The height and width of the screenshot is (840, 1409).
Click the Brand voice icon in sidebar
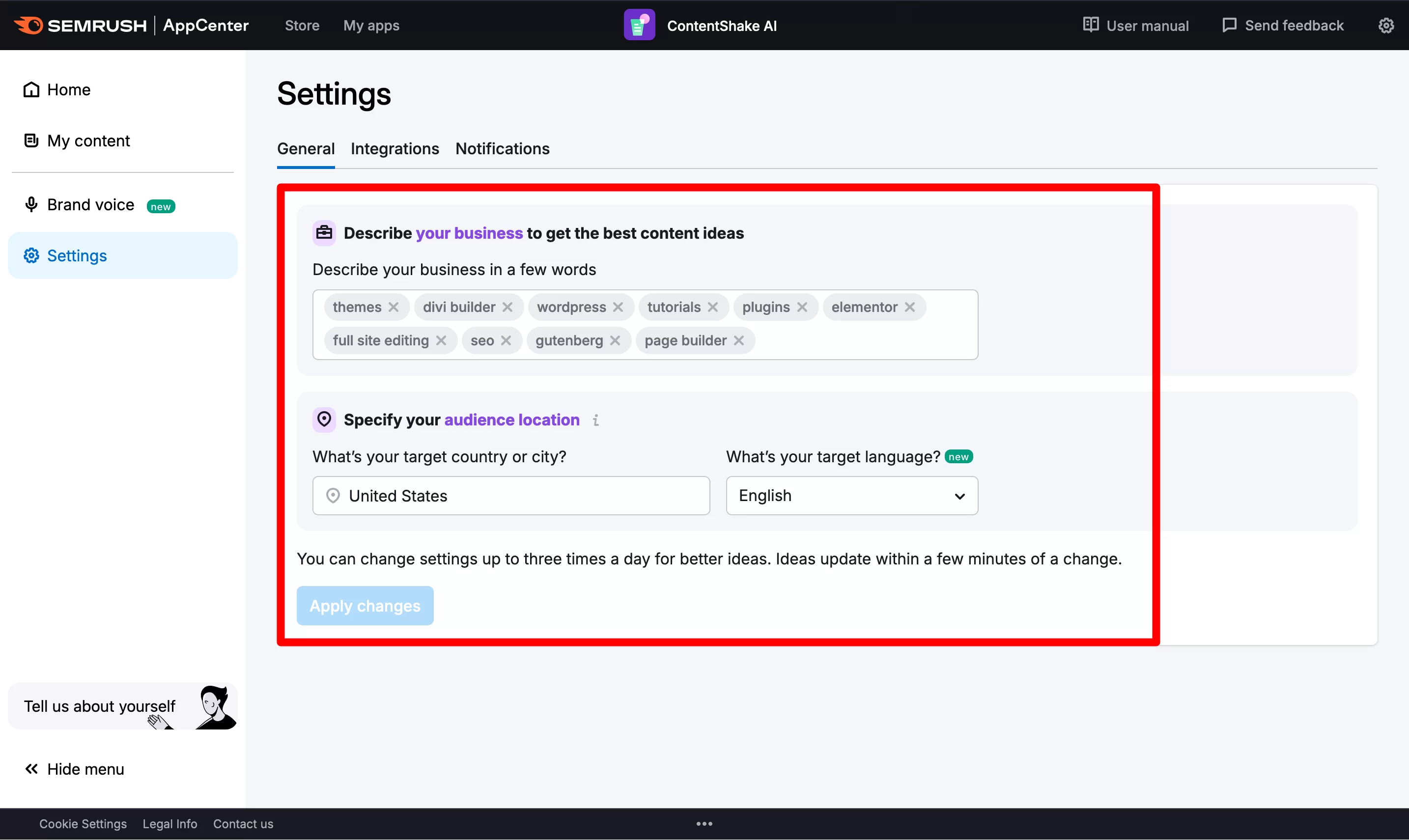pyautogui.click(x=31, y=205)
